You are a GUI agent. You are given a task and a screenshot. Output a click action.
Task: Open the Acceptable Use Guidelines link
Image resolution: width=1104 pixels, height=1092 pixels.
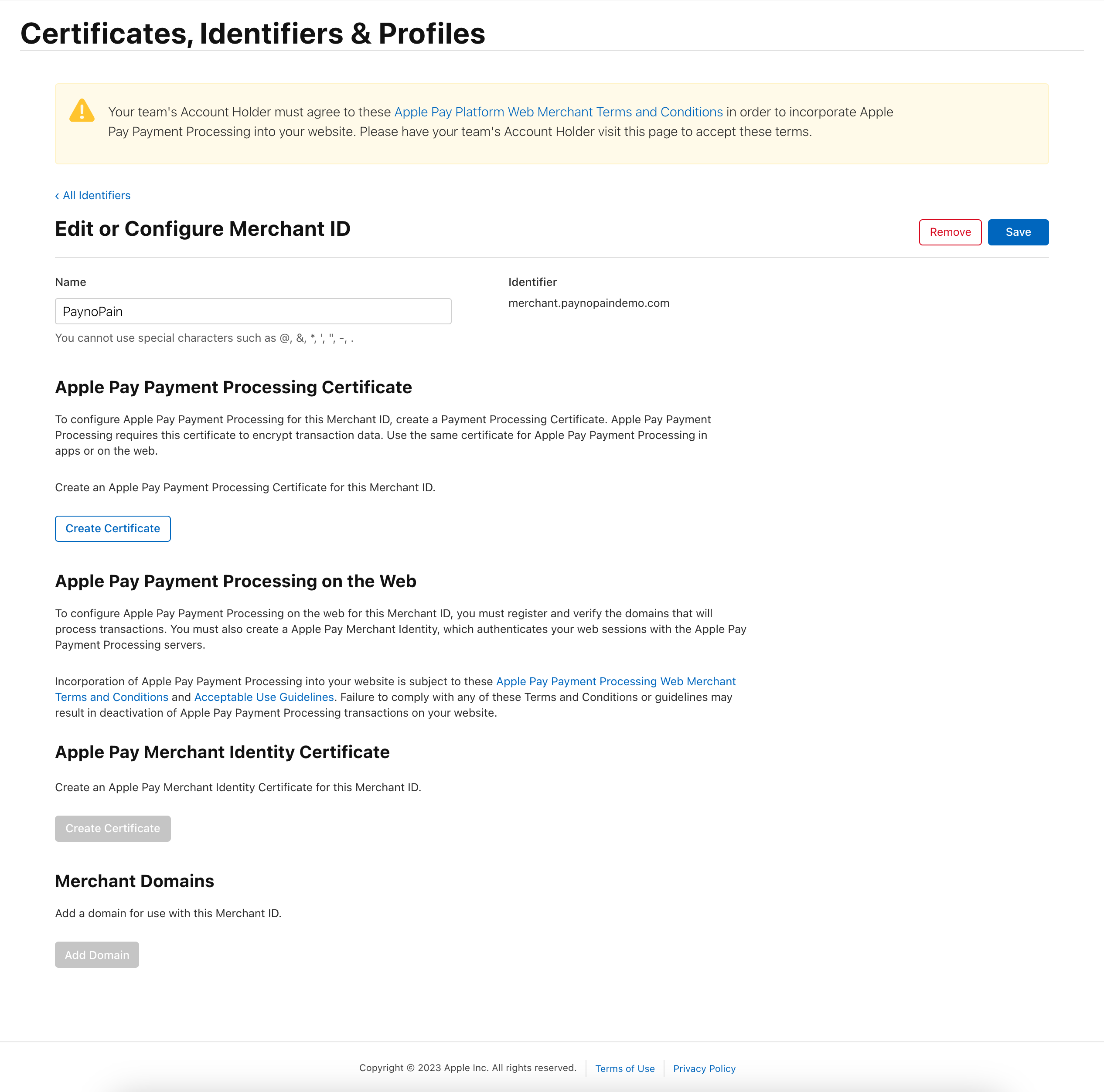264,697
